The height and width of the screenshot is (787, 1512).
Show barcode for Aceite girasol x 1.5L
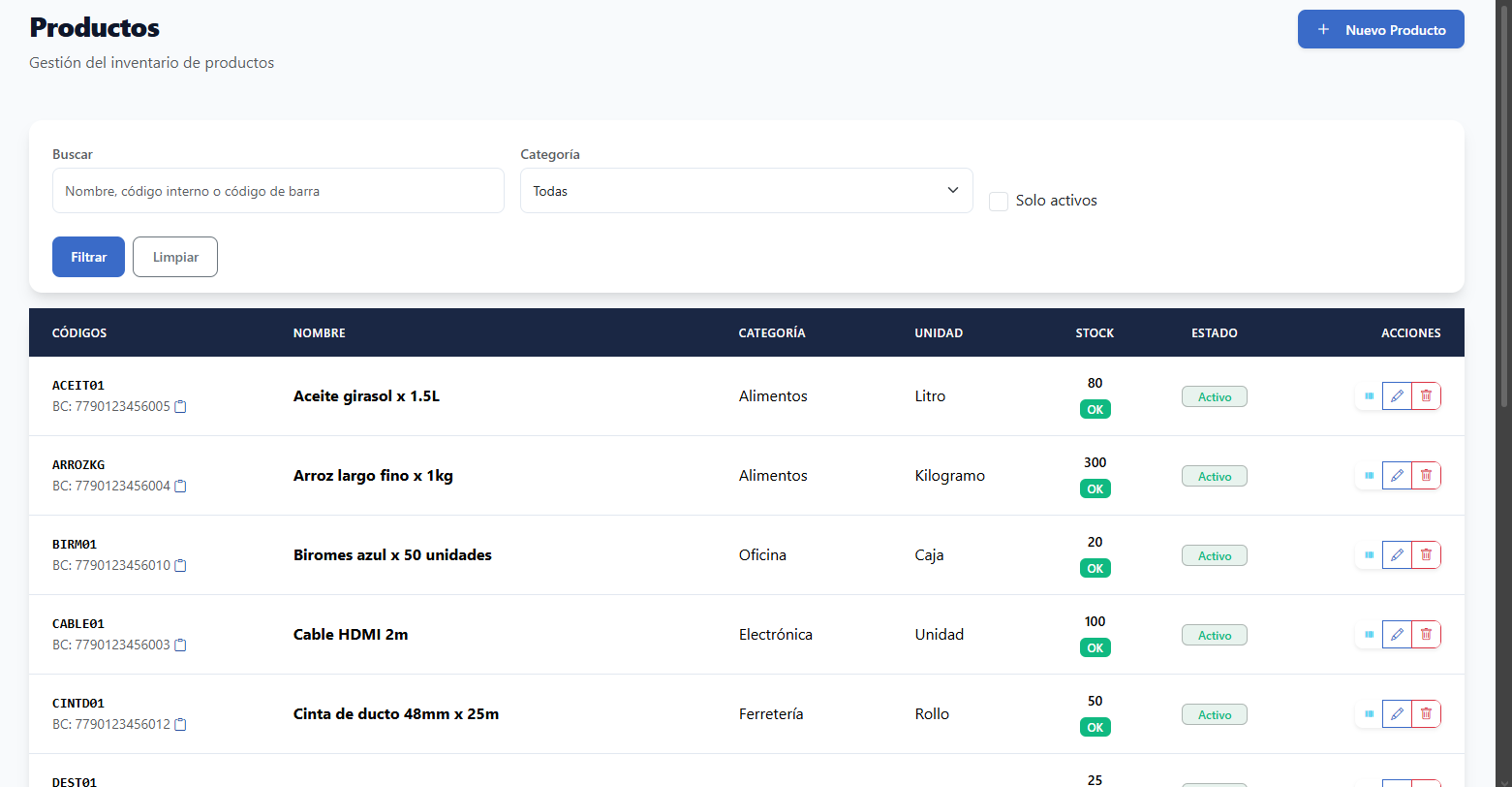pyautogui.click(x=1369, y=396)
